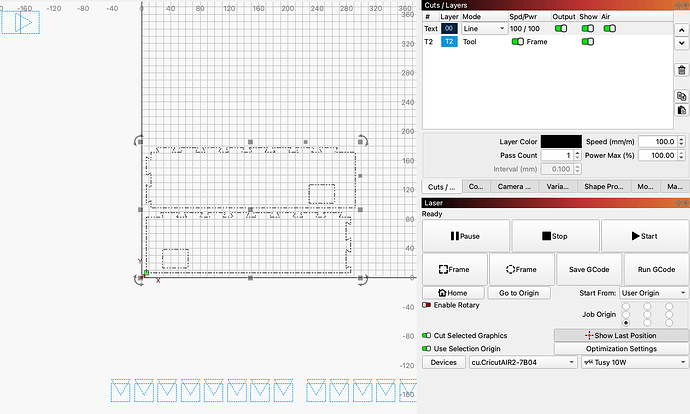Enable the Rotary switch

tap(426, 305)
